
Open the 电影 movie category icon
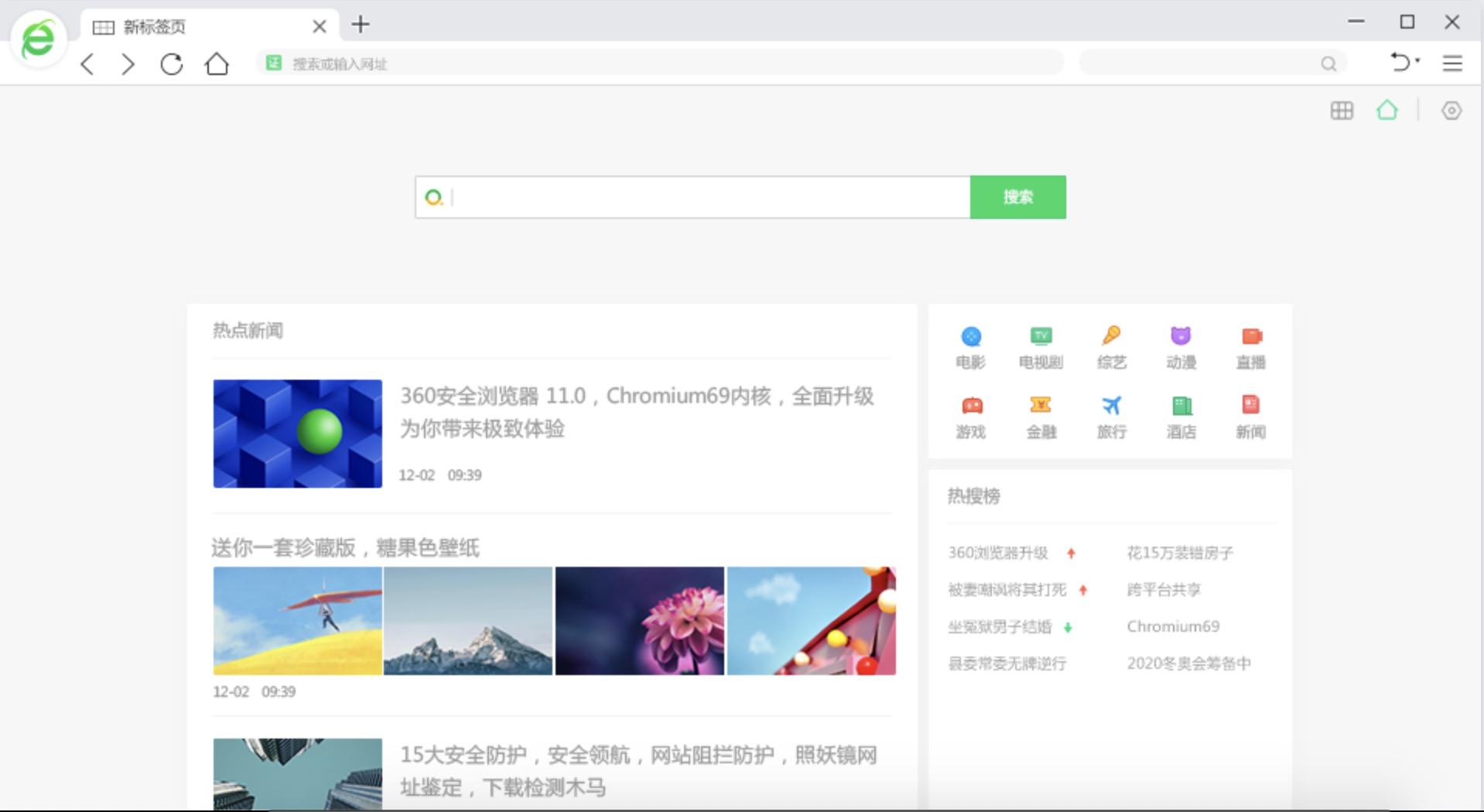971,346
